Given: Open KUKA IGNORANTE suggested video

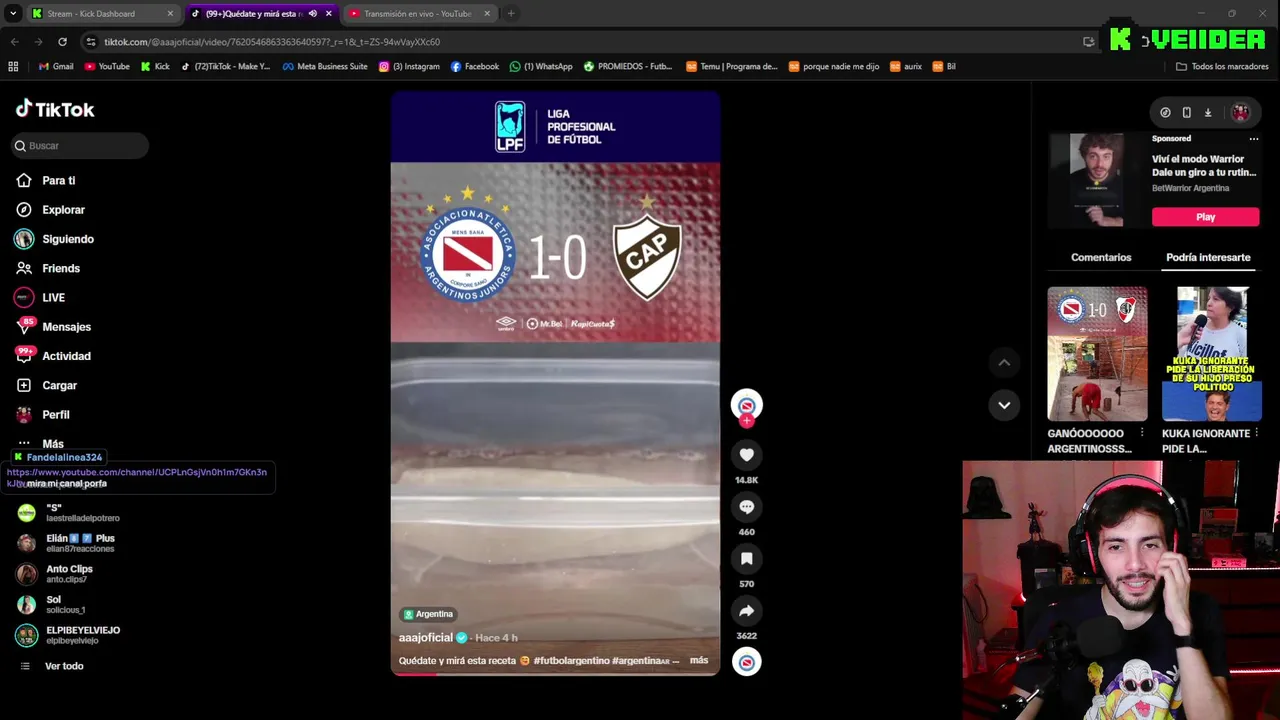Looking at the screenshot, I should (x=1212, y=354).
